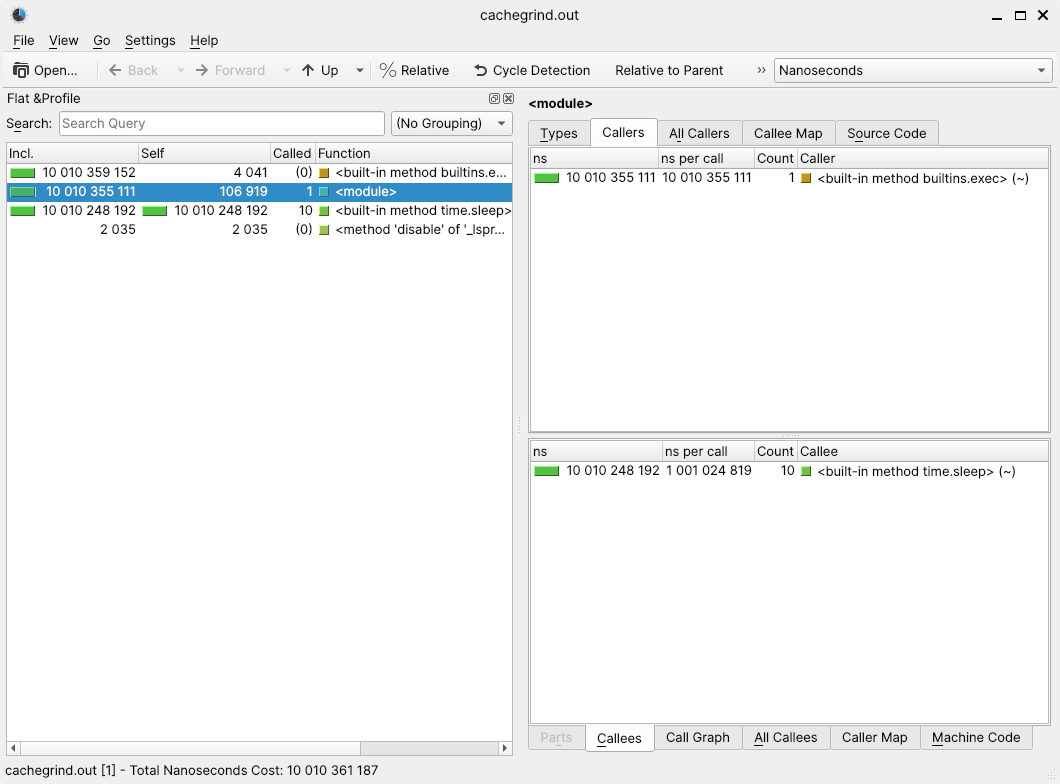The width and height of the screenshot is (1060, 784).
Task: Toggle Cycle Detection in the toolbar
Action: click(x=532, y=70)
